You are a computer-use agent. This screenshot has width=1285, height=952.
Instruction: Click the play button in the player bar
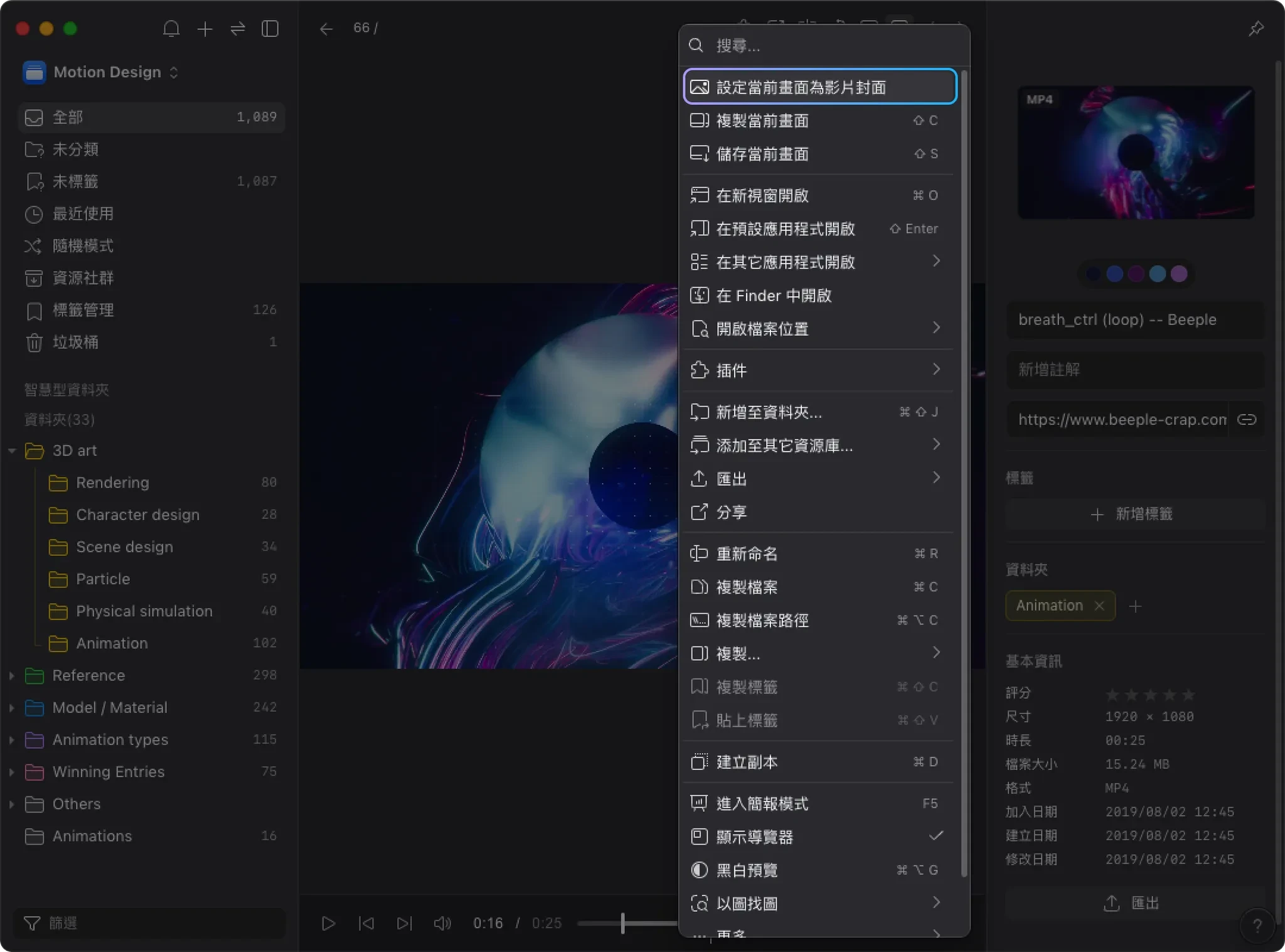[328, 923]
